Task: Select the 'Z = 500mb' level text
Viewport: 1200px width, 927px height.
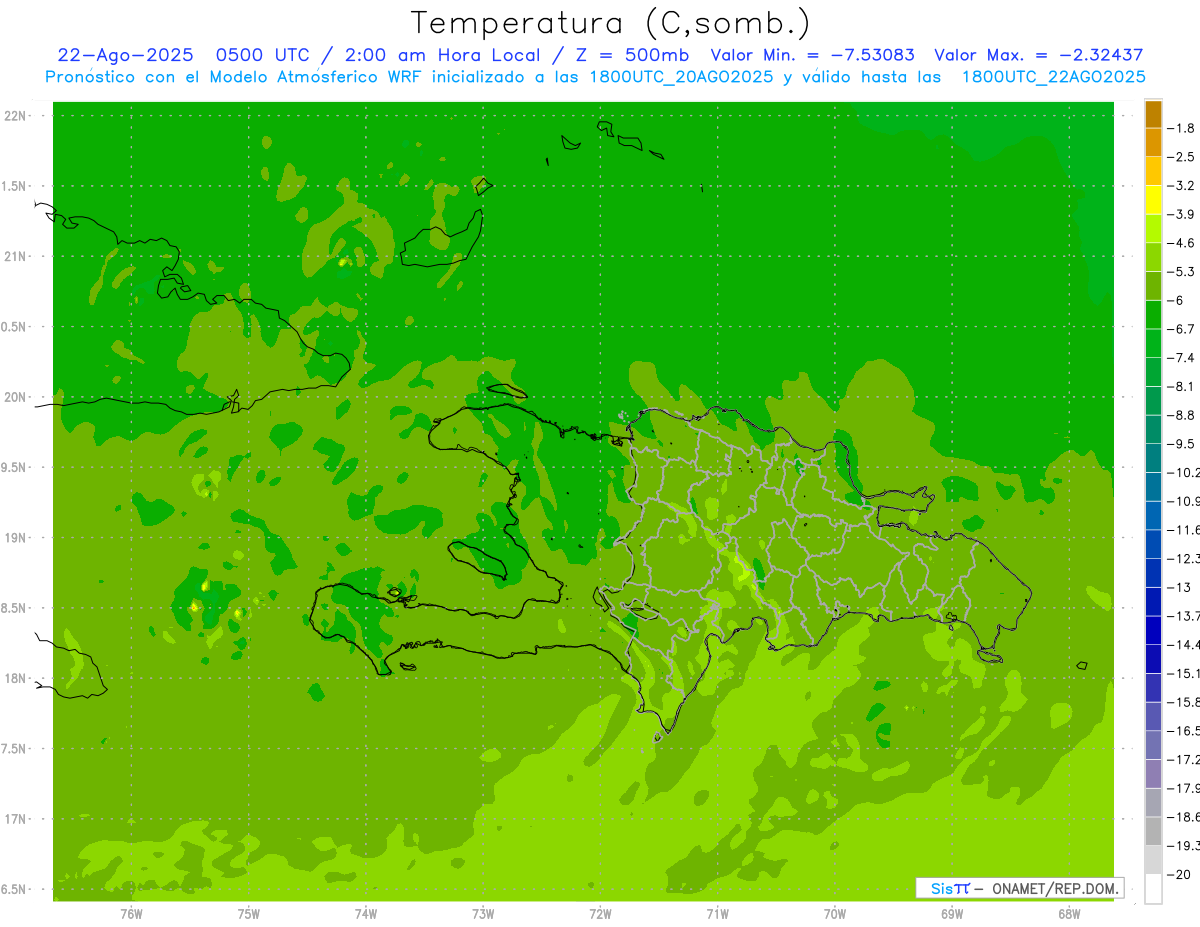Action: click(634, 56)
